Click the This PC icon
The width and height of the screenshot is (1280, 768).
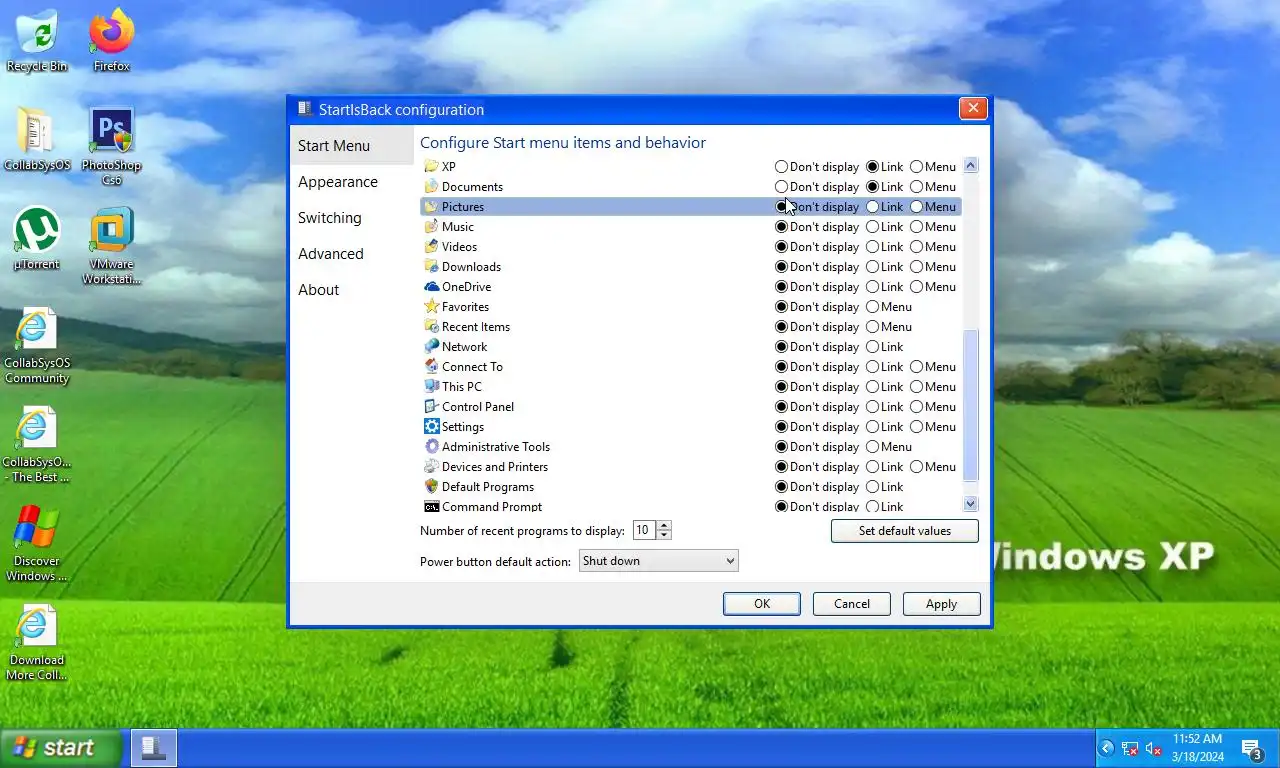click(431, 387)
